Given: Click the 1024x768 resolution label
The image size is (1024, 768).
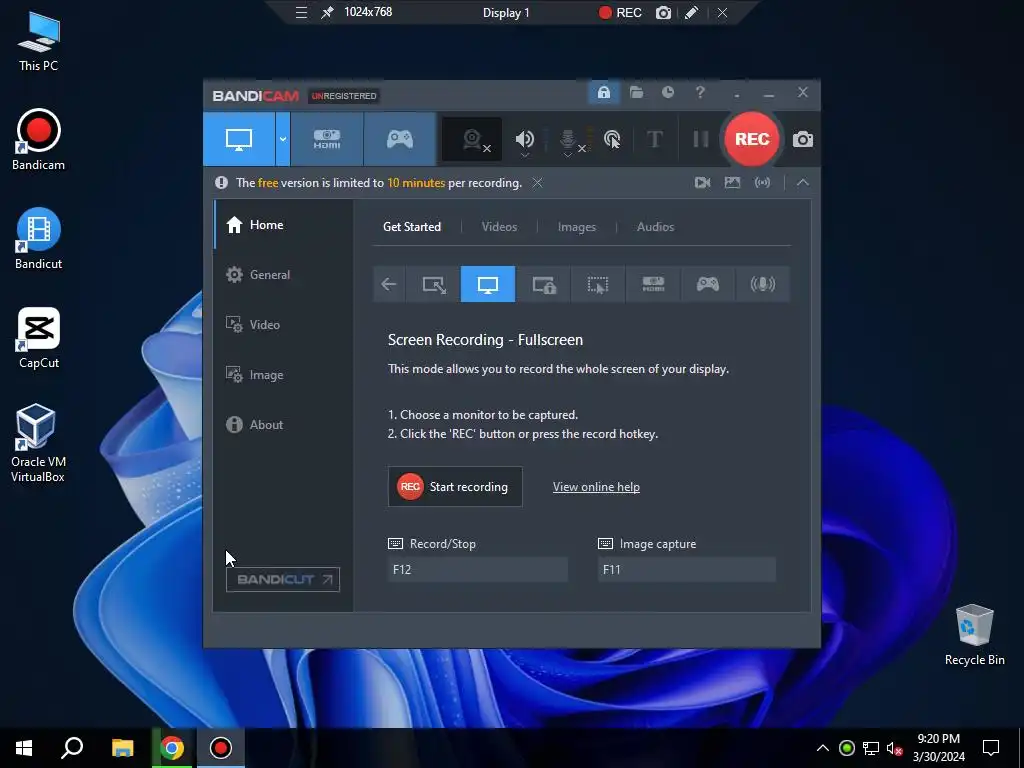Looking at the screenshot, I should click(368, 12).
